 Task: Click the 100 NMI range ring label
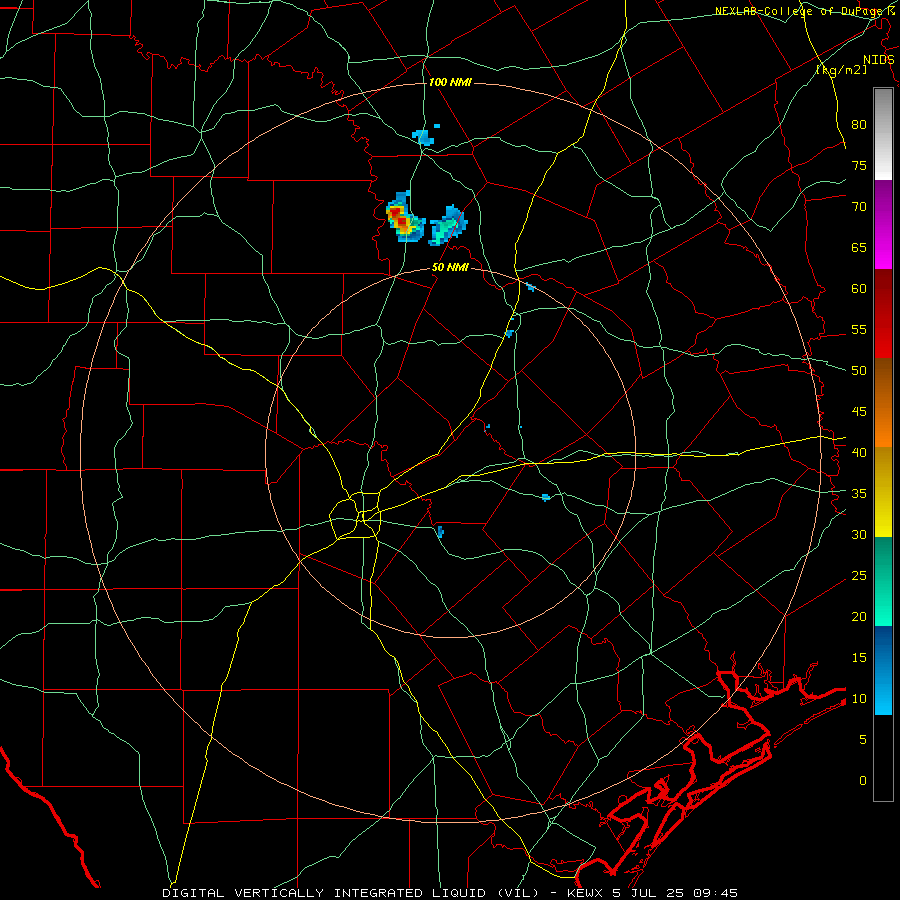450,83
